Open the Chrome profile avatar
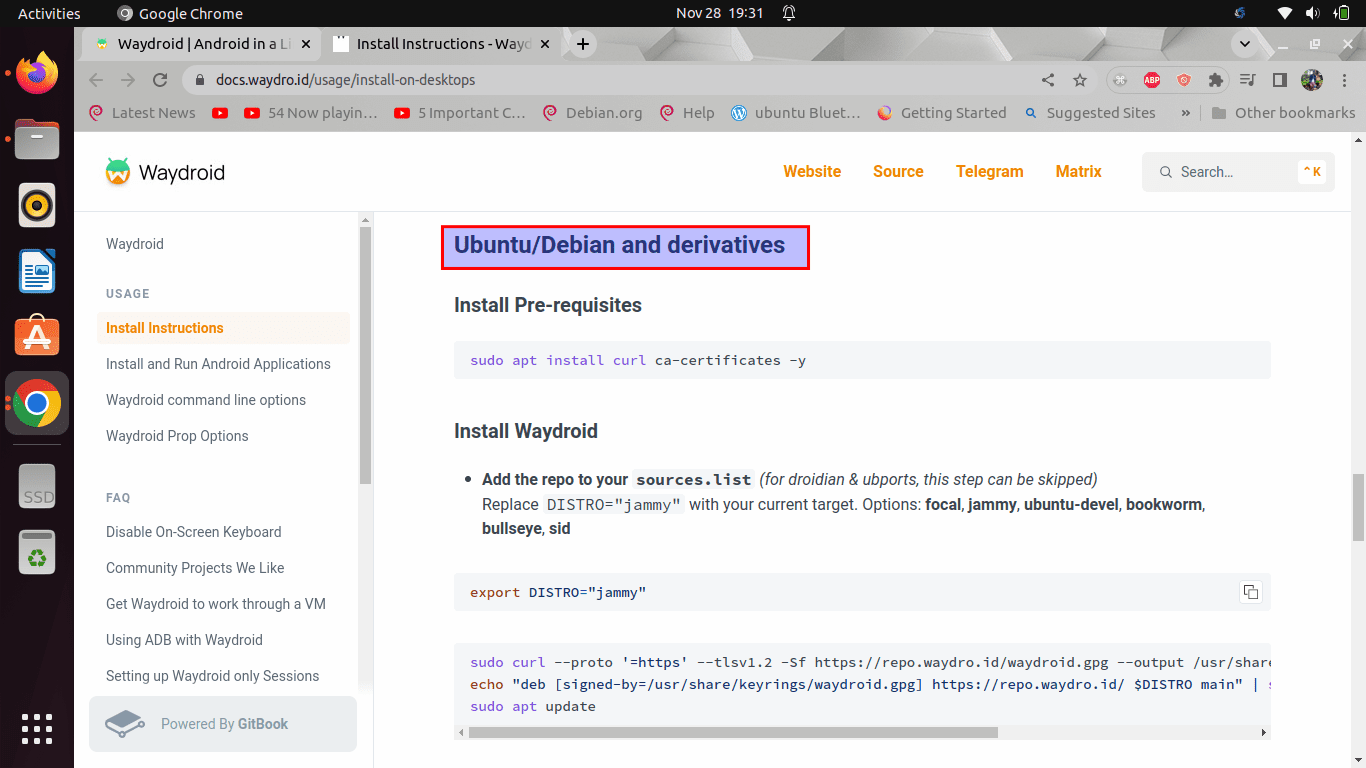 click(x=1311, y=80)
